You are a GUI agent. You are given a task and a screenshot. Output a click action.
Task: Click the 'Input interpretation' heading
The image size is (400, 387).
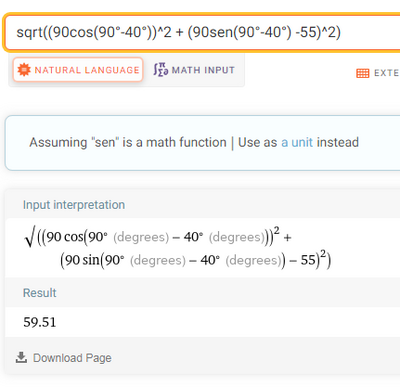click(74, 205)
